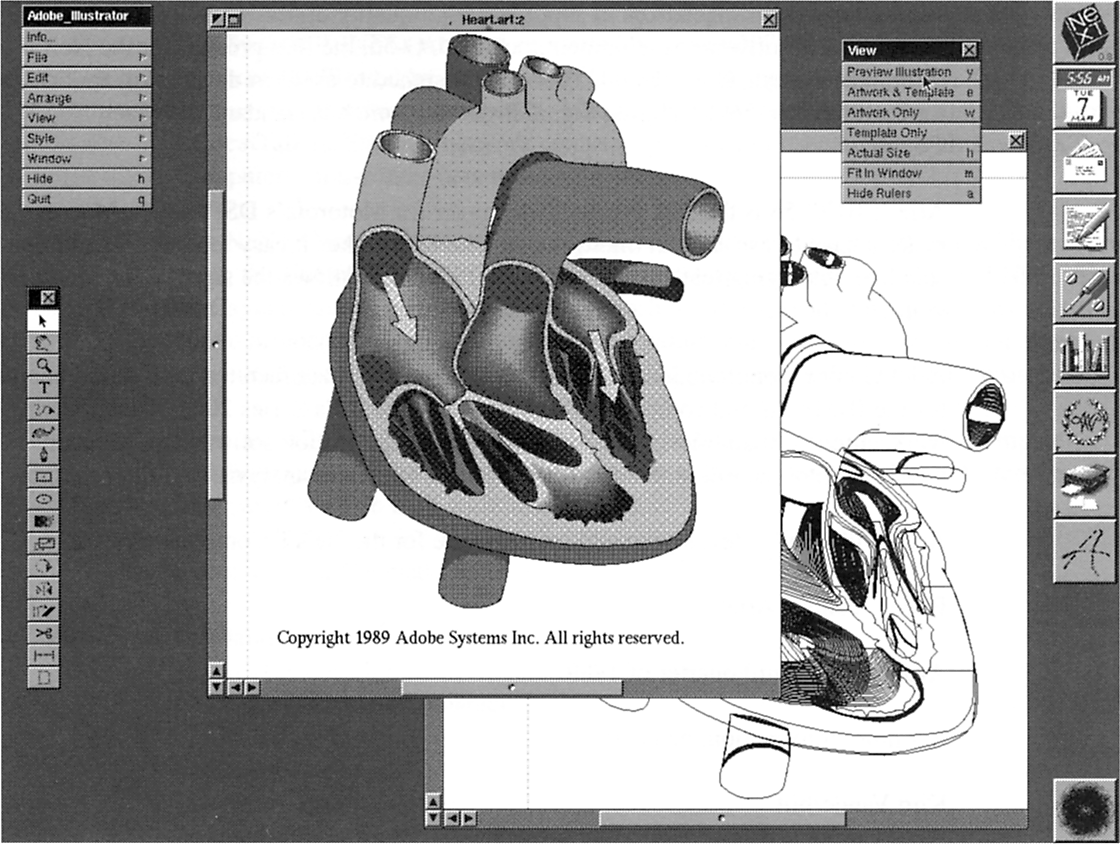Viewport: 1120px width, 844px height.
Task: Switch to Template Only view mode
Action: (906, 131)
